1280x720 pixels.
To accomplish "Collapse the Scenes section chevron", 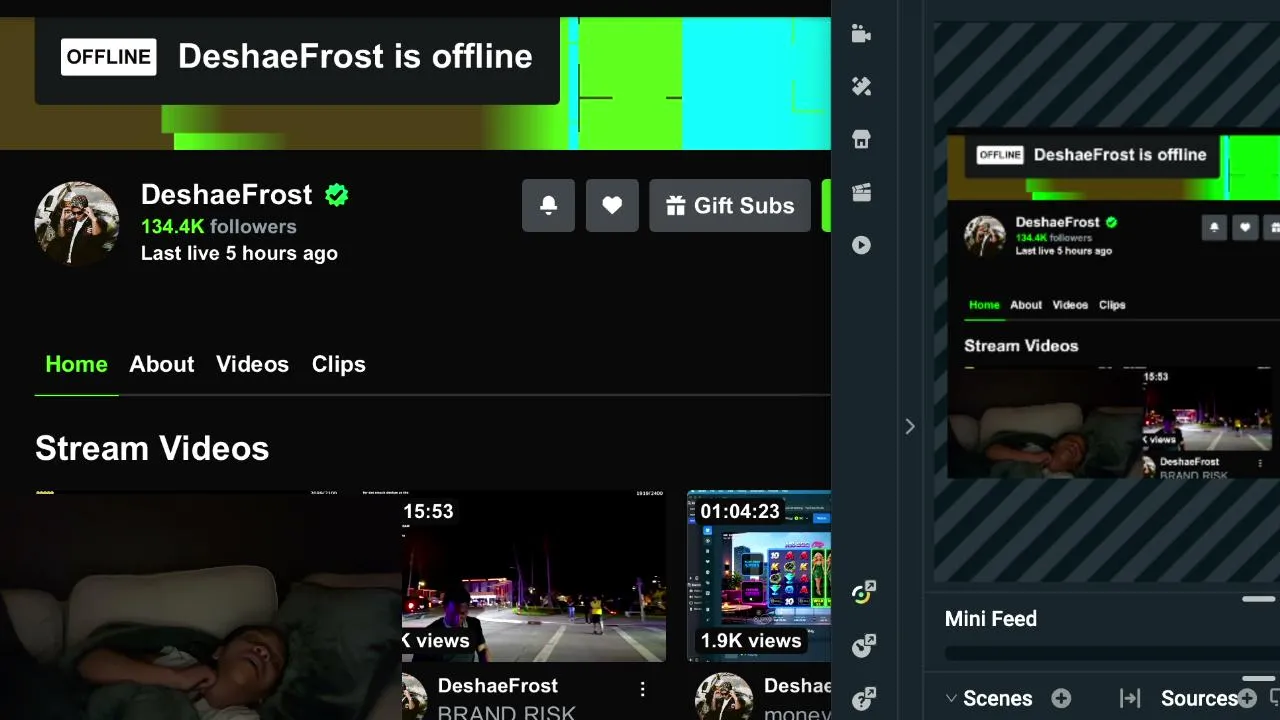I will tap(951, 699).
